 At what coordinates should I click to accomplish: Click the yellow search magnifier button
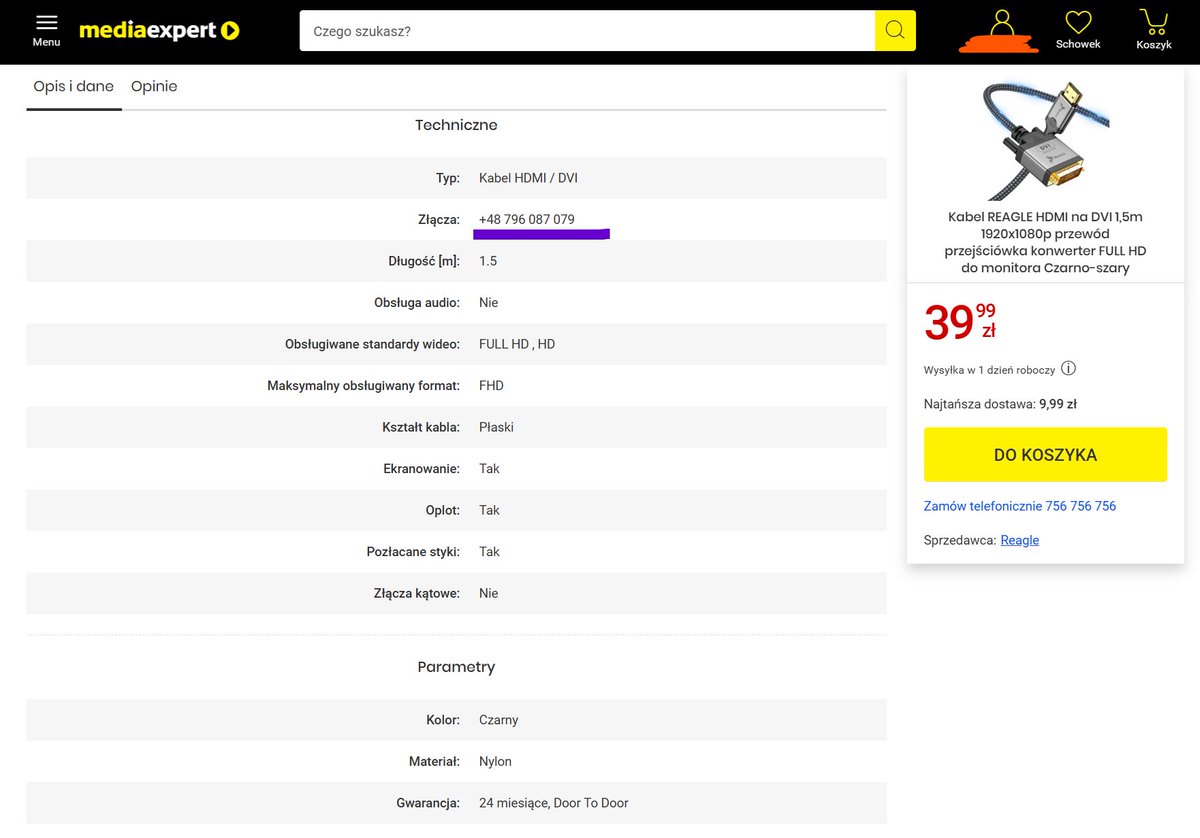[895, 31]
